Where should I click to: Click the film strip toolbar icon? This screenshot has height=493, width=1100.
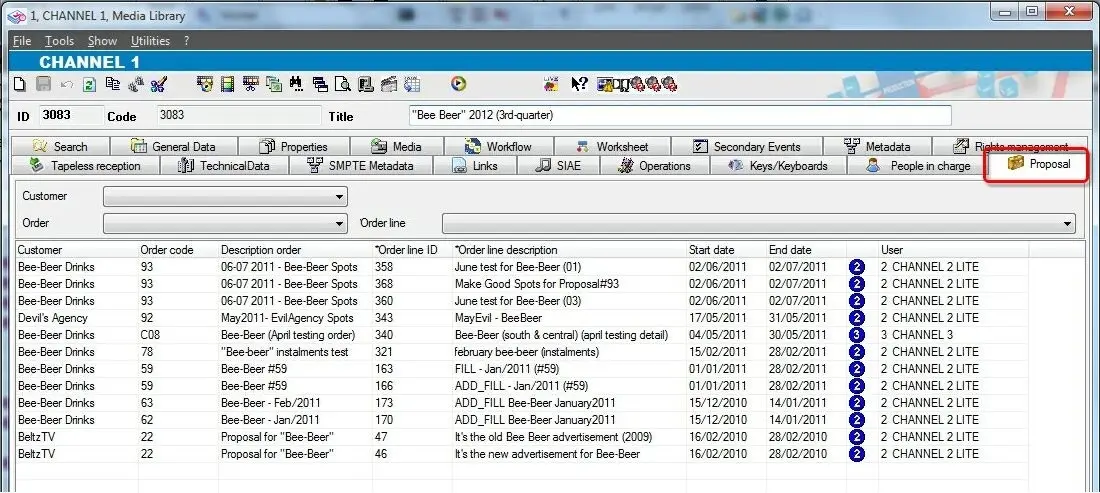[227, 84]
